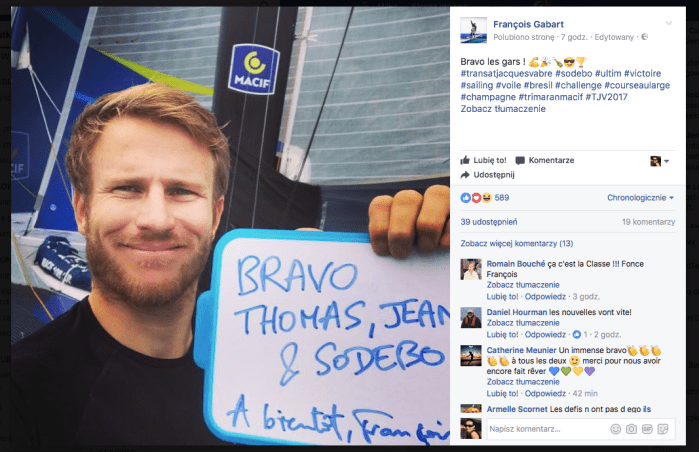699x452 pixels.
Task: Attach photo with camera icon
Action: point(631,429)
